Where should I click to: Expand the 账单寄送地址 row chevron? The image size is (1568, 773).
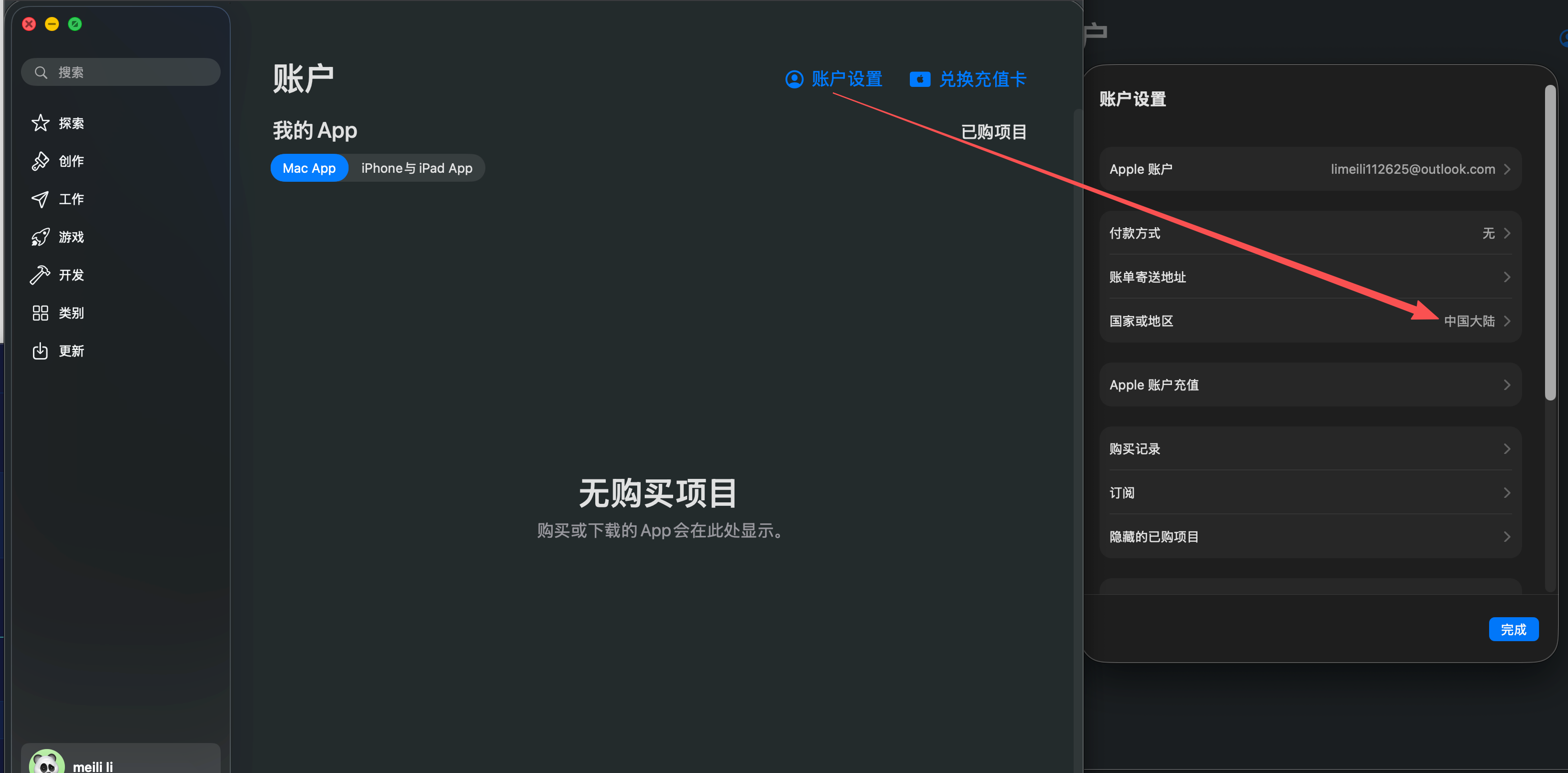pyautogui.click(x=1507, y=277)
